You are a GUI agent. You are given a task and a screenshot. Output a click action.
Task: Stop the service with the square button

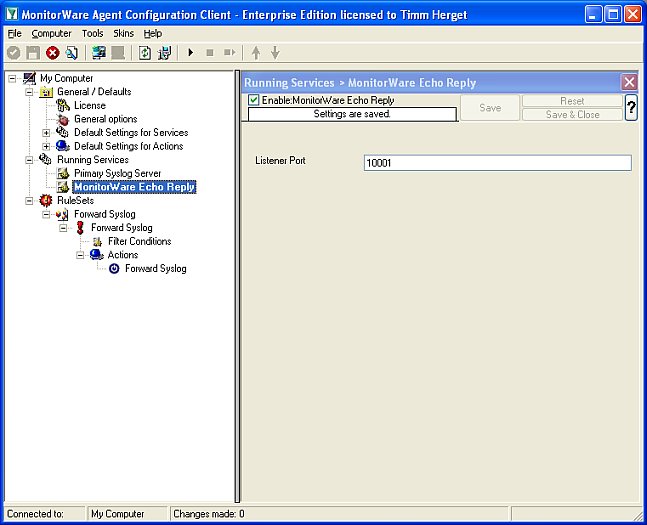[210, 53]
